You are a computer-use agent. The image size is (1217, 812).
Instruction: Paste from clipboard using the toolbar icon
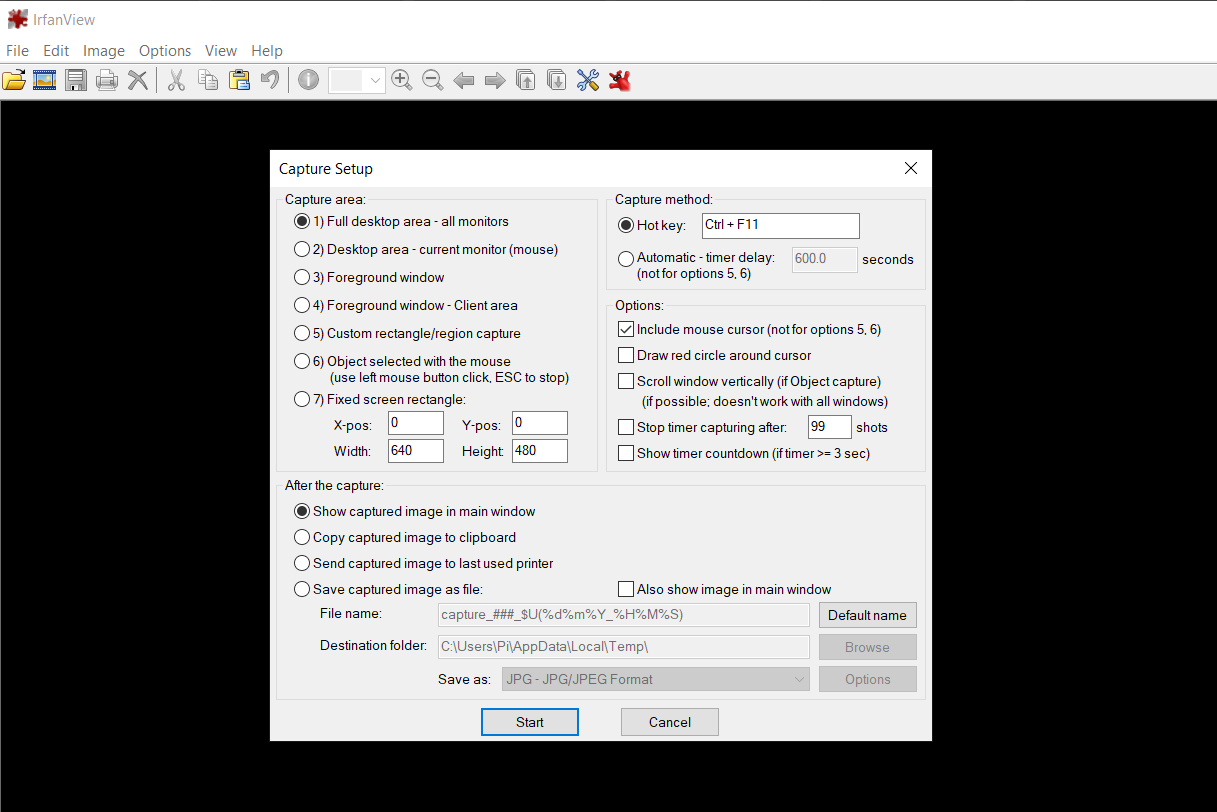click(240, 80)
